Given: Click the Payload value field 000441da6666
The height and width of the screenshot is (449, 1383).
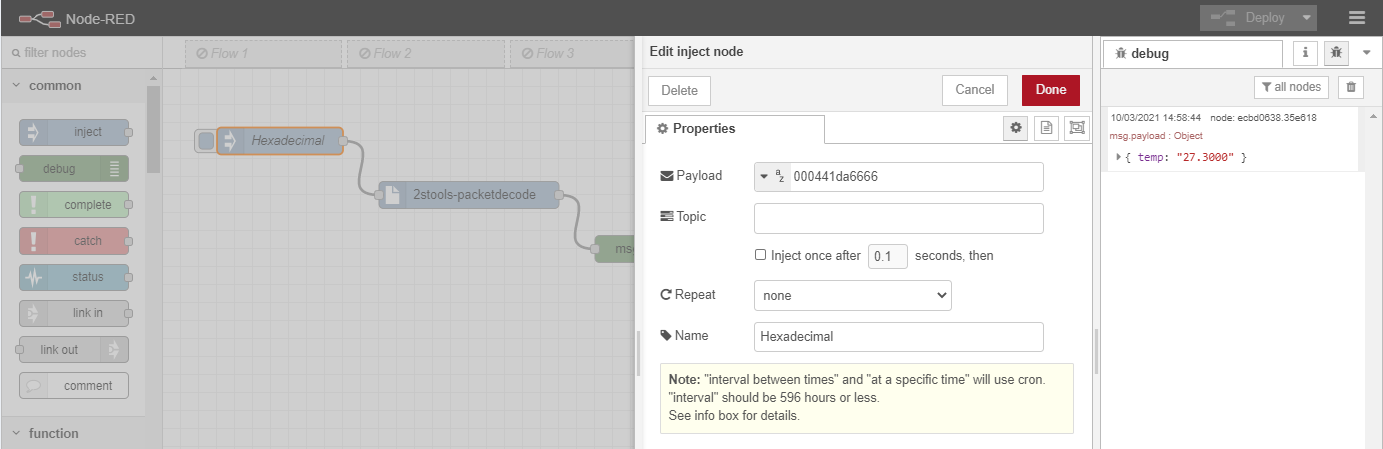Looking at the screenshot, I should coord(915,177).
